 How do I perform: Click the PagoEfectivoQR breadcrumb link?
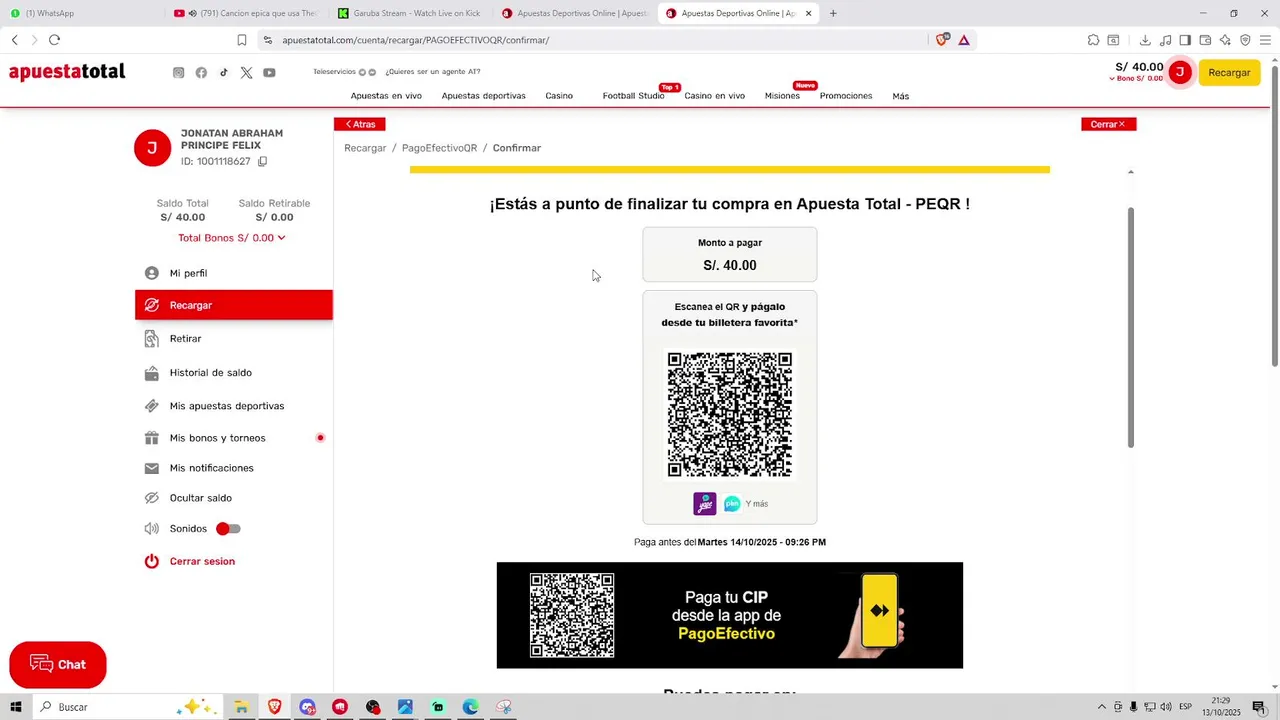[439, 148]
